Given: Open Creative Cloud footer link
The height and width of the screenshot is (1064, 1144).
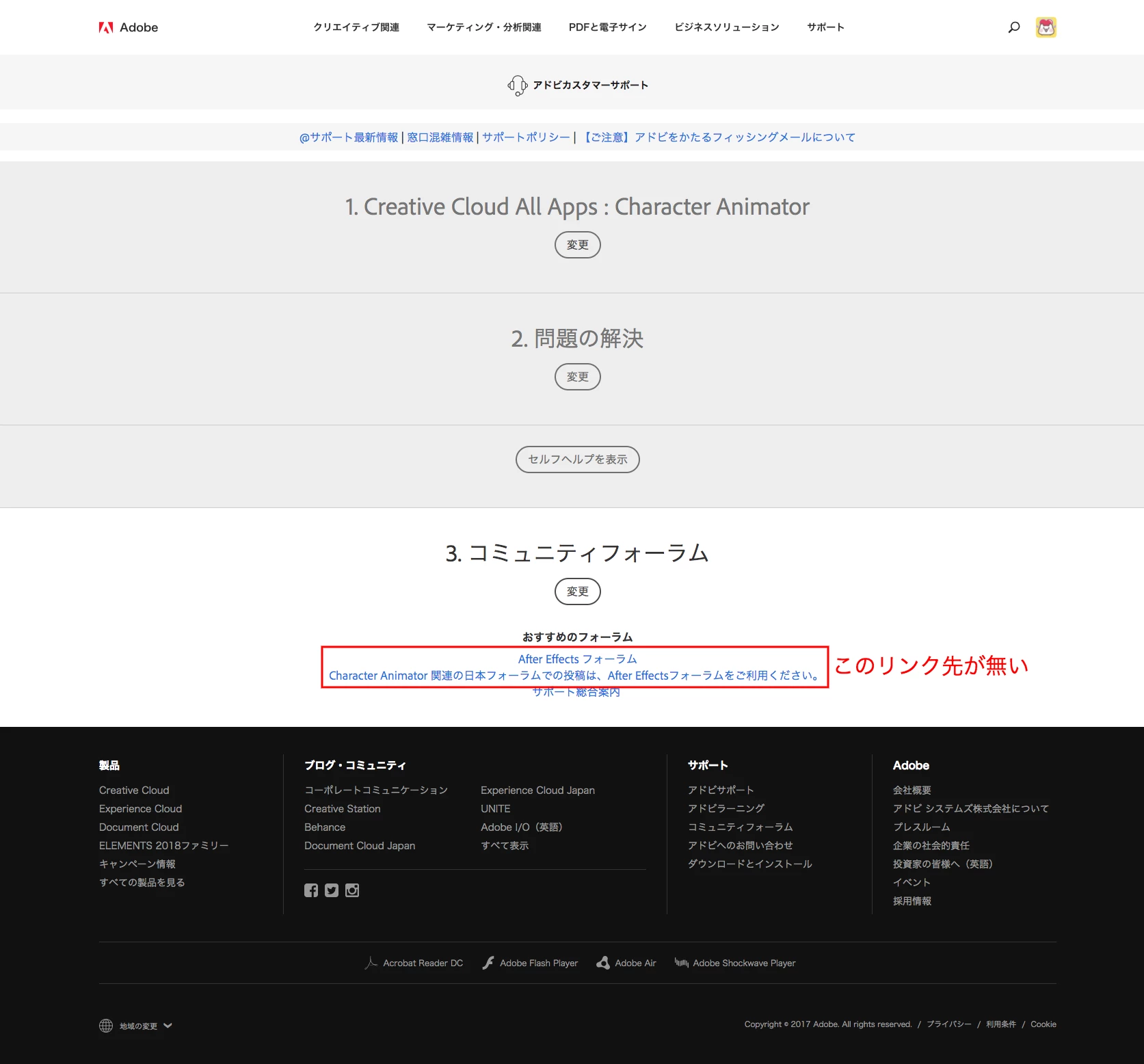Looking at the screenshot, I should [x=134, y=790].
